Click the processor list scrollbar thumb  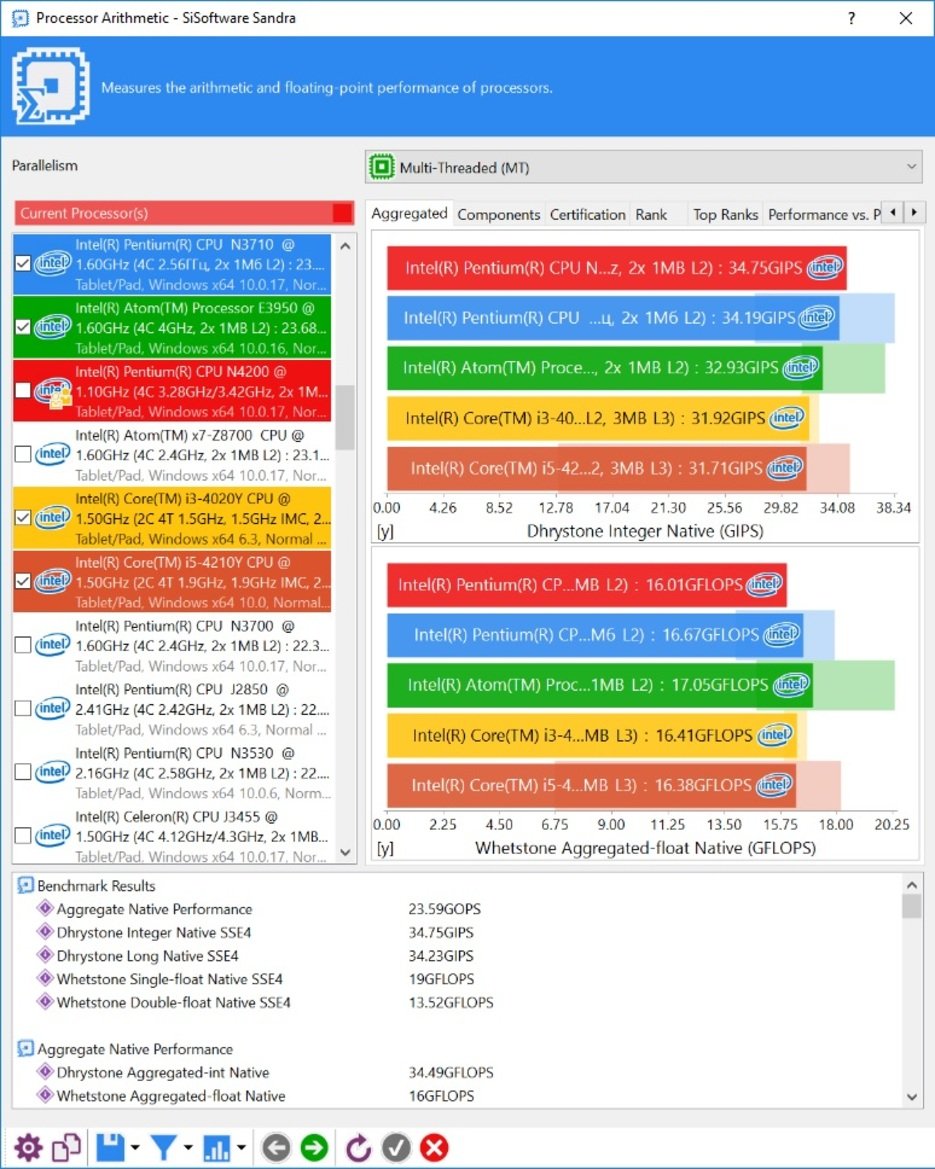click(344, 418)
